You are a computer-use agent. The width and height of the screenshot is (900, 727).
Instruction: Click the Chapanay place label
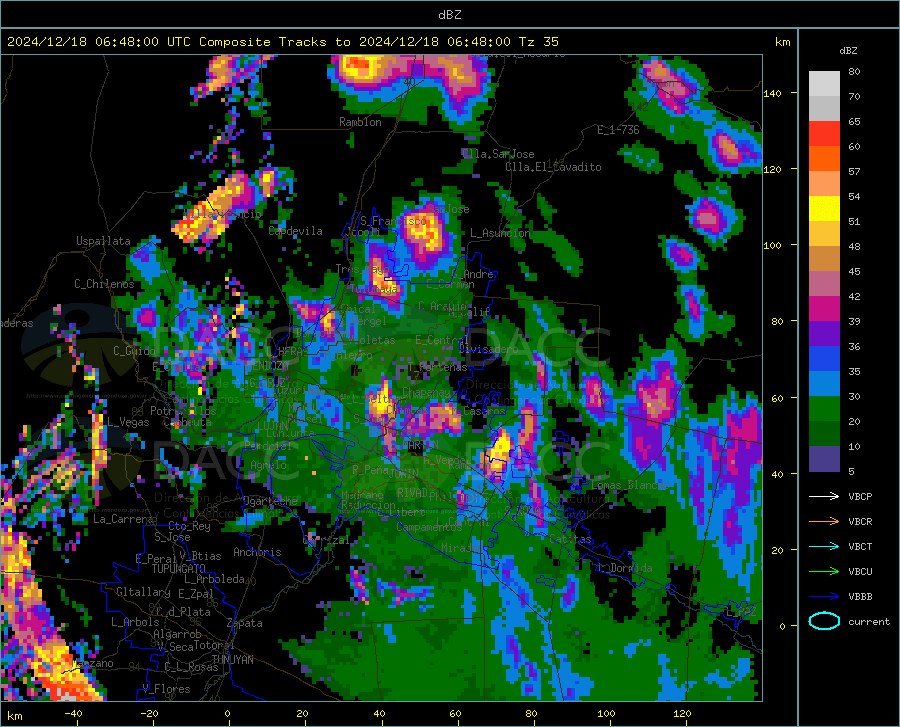[426, 392]
